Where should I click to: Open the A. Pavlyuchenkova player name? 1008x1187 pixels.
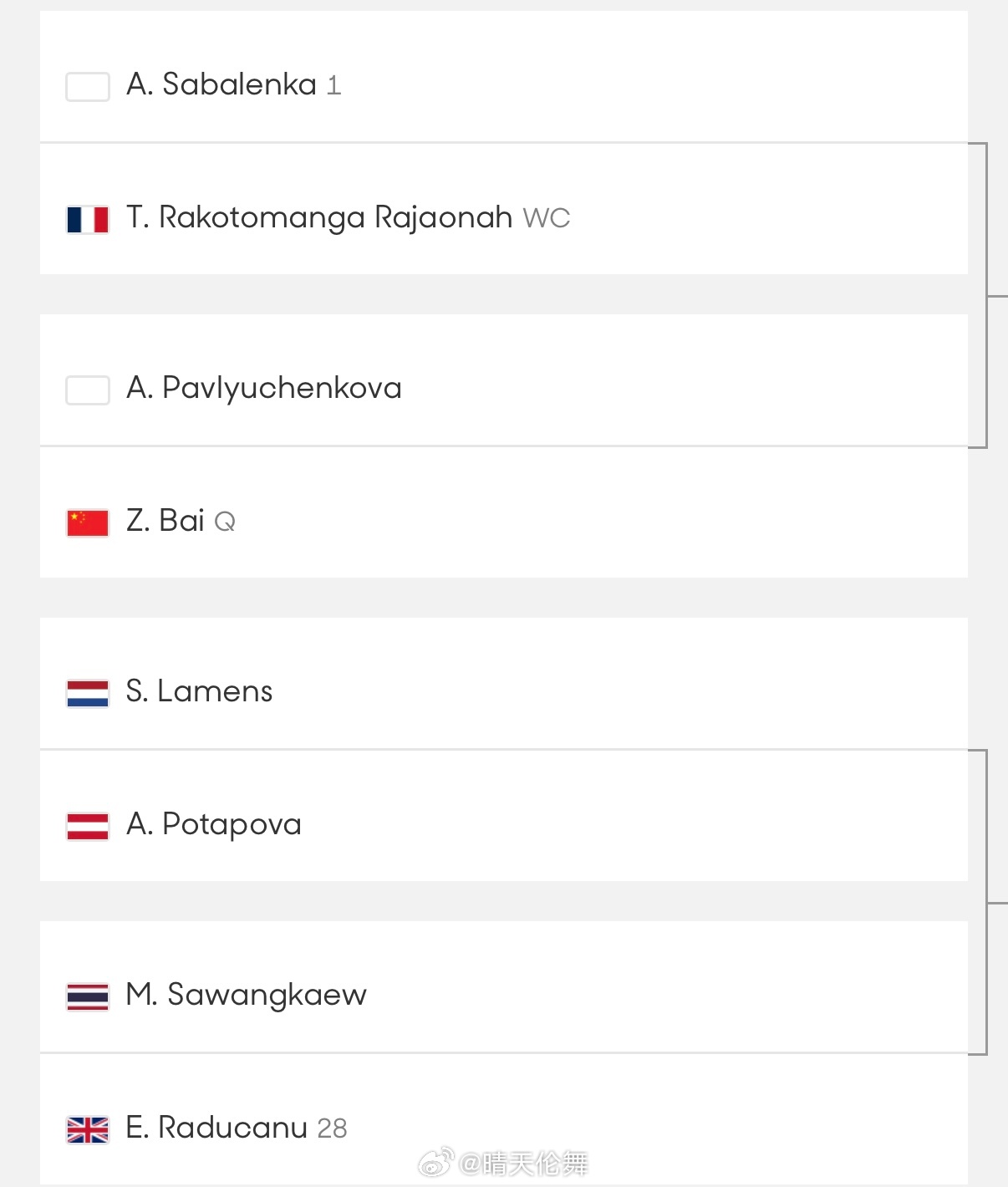pyautogui.click(x=263, y=388)
